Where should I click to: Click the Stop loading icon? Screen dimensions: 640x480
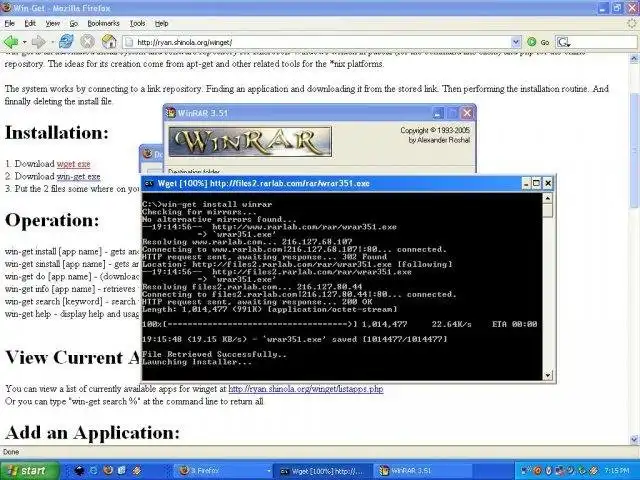[87, 42]
